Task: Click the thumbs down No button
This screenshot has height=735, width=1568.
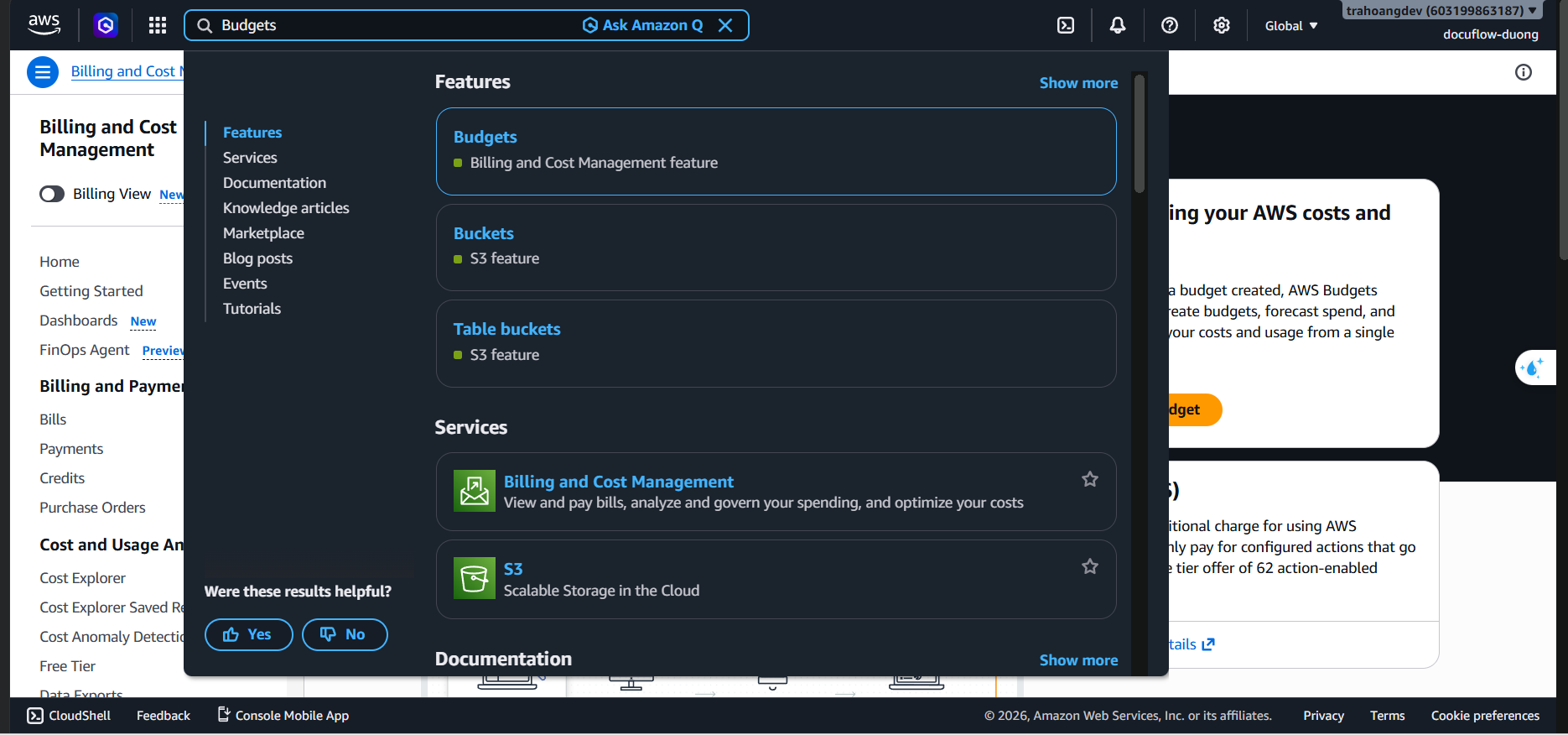Action: (x=345, y=634)
